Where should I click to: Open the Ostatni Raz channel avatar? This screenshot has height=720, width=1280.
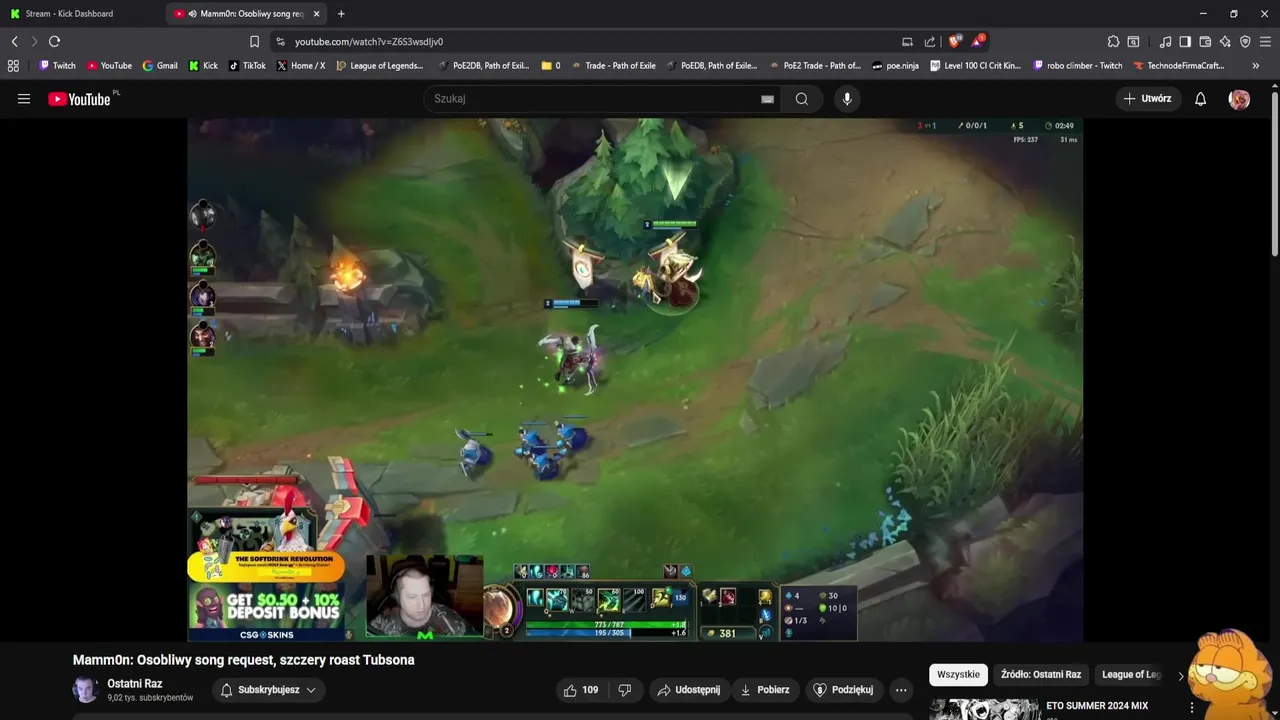coord(85,689)
